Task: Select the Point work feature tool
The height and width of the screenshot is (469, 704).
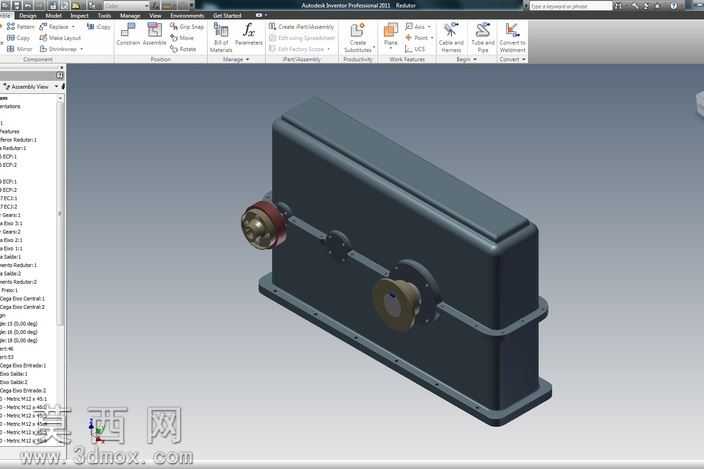Action: pyautogui.click(x=417, y=38)
